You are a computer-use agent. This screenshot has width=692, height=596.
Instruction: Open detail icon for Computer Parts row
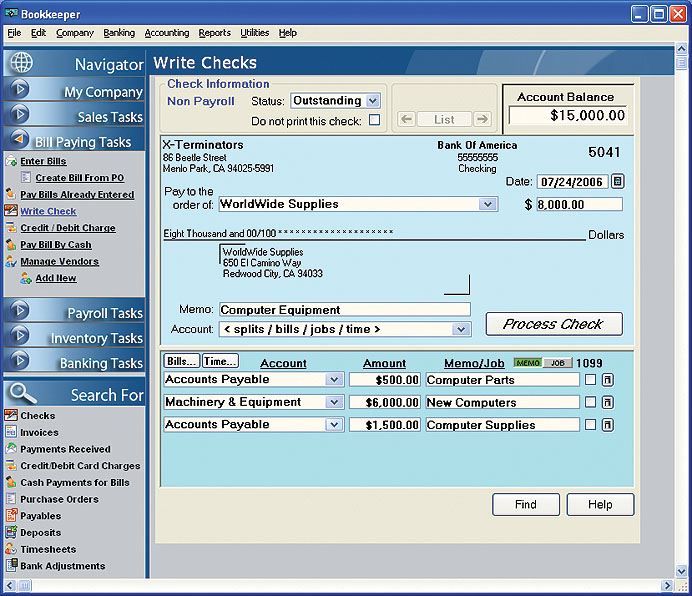pyautogui.click(x=608, y=380)
